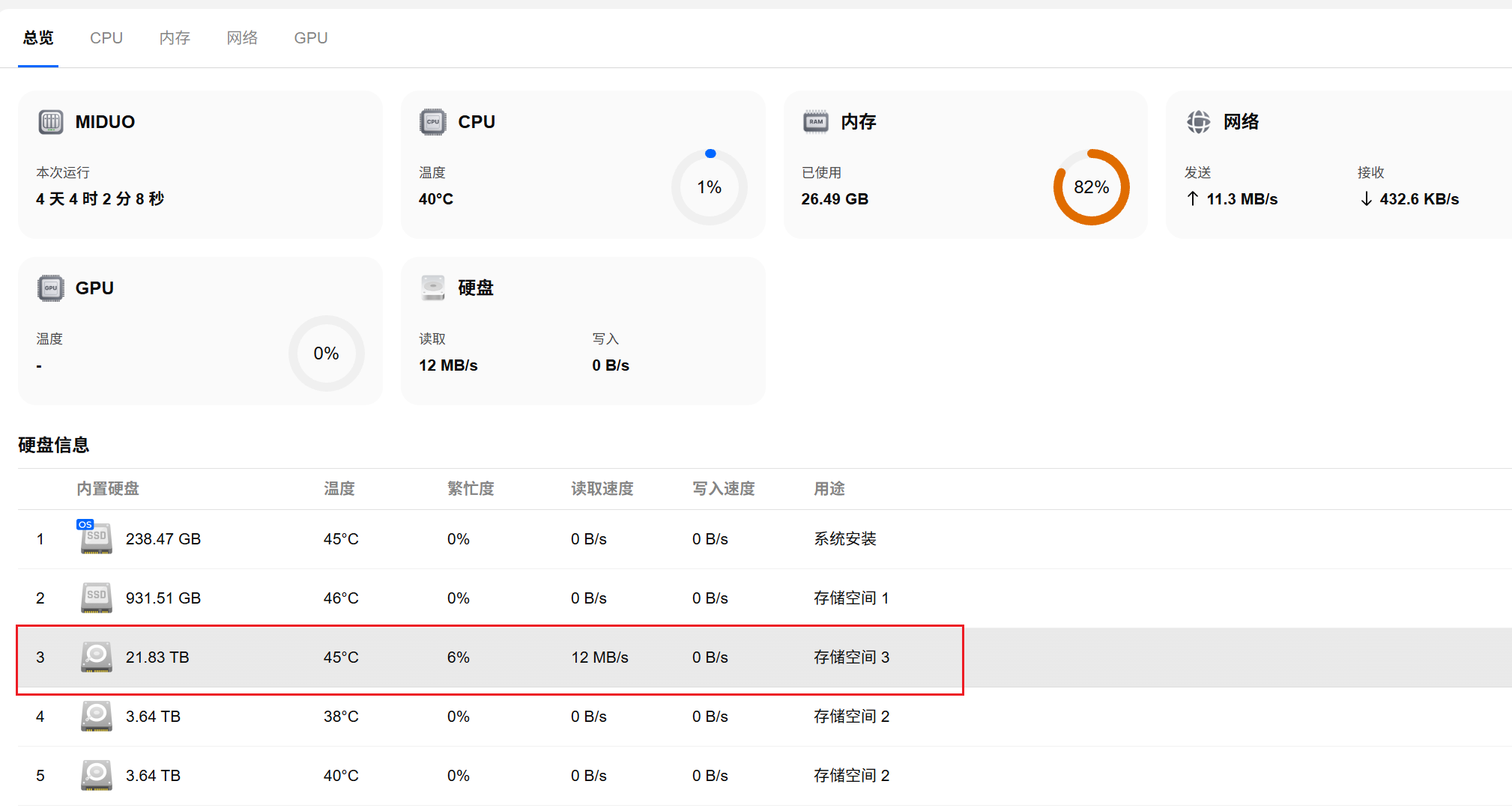Viewport: 1512px width, 808px height.
Task: Click the 网络 card title
Action: tap(1242, 121)
